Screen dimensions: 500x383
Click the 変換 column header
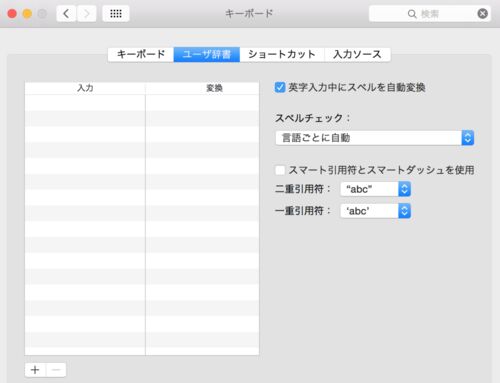click(202, 88)
